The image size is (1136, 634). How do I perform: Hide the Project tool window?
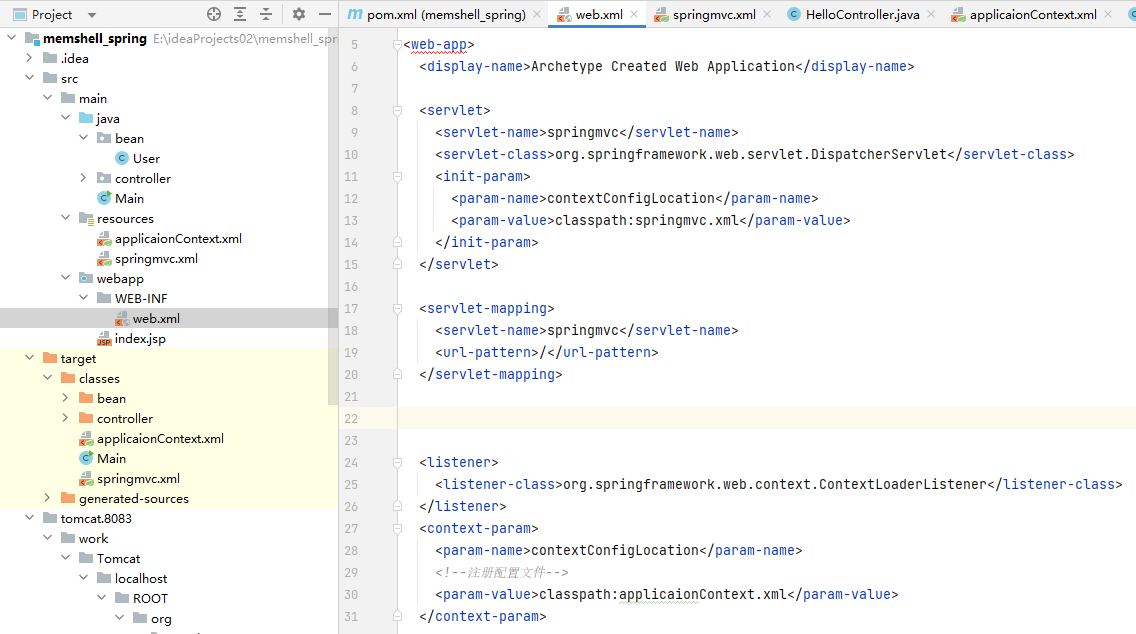324,14
